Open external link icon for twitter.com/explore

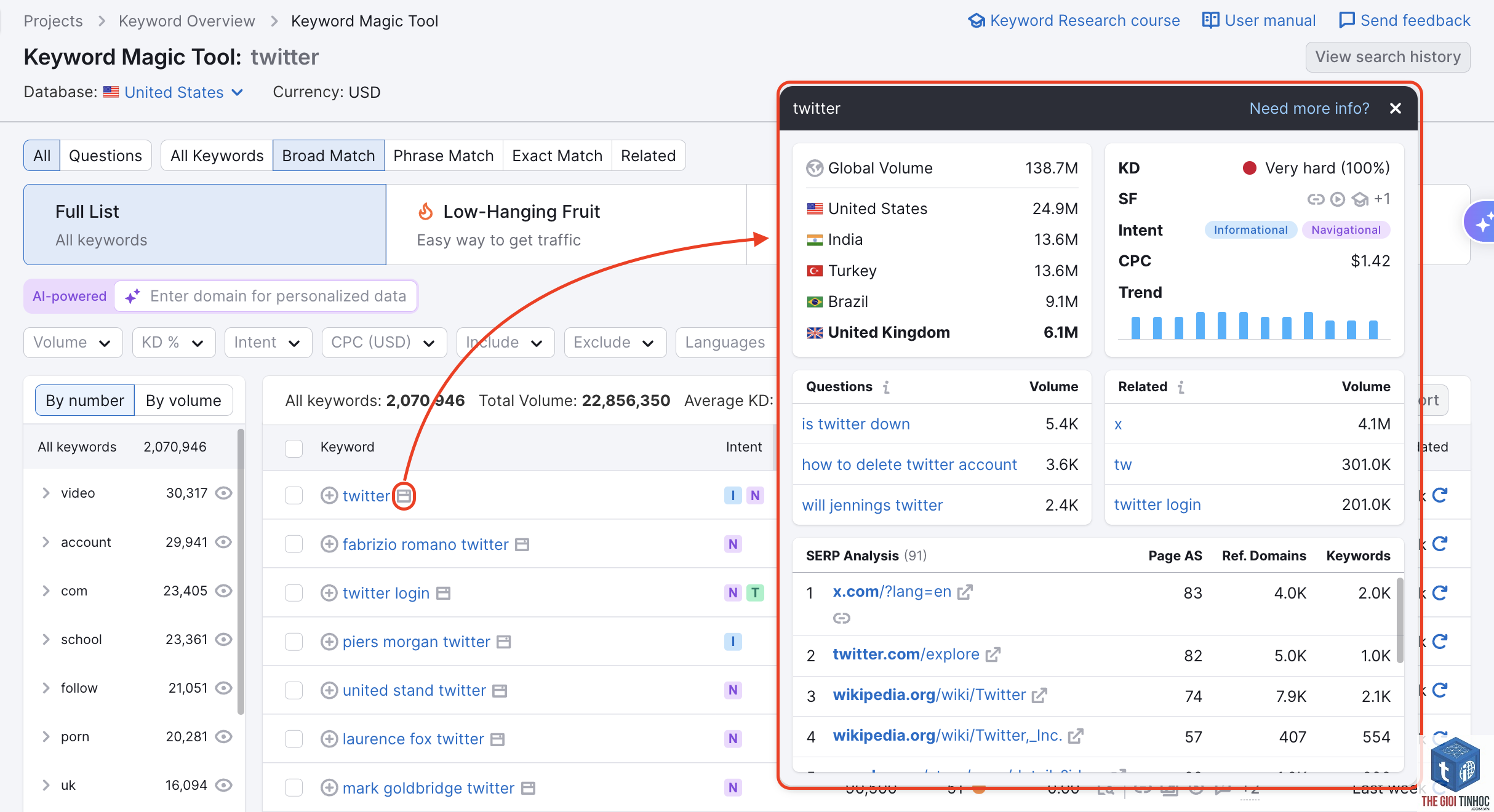coord(993,655)
